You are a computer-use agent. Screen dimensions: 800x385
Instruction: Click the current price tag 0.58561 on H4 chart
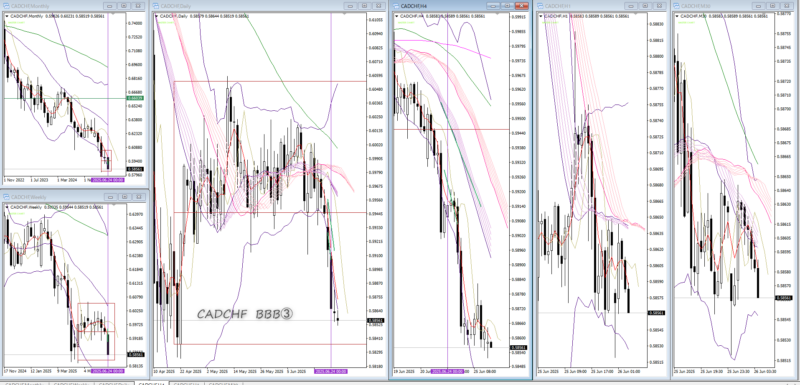(x=519, y=348)
